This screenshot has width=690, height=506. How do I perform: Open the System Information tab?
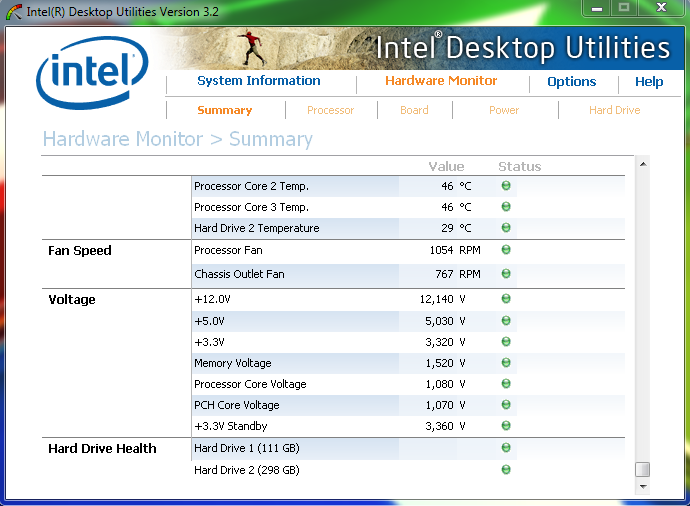pyautogui.click(x=259, y=81)
